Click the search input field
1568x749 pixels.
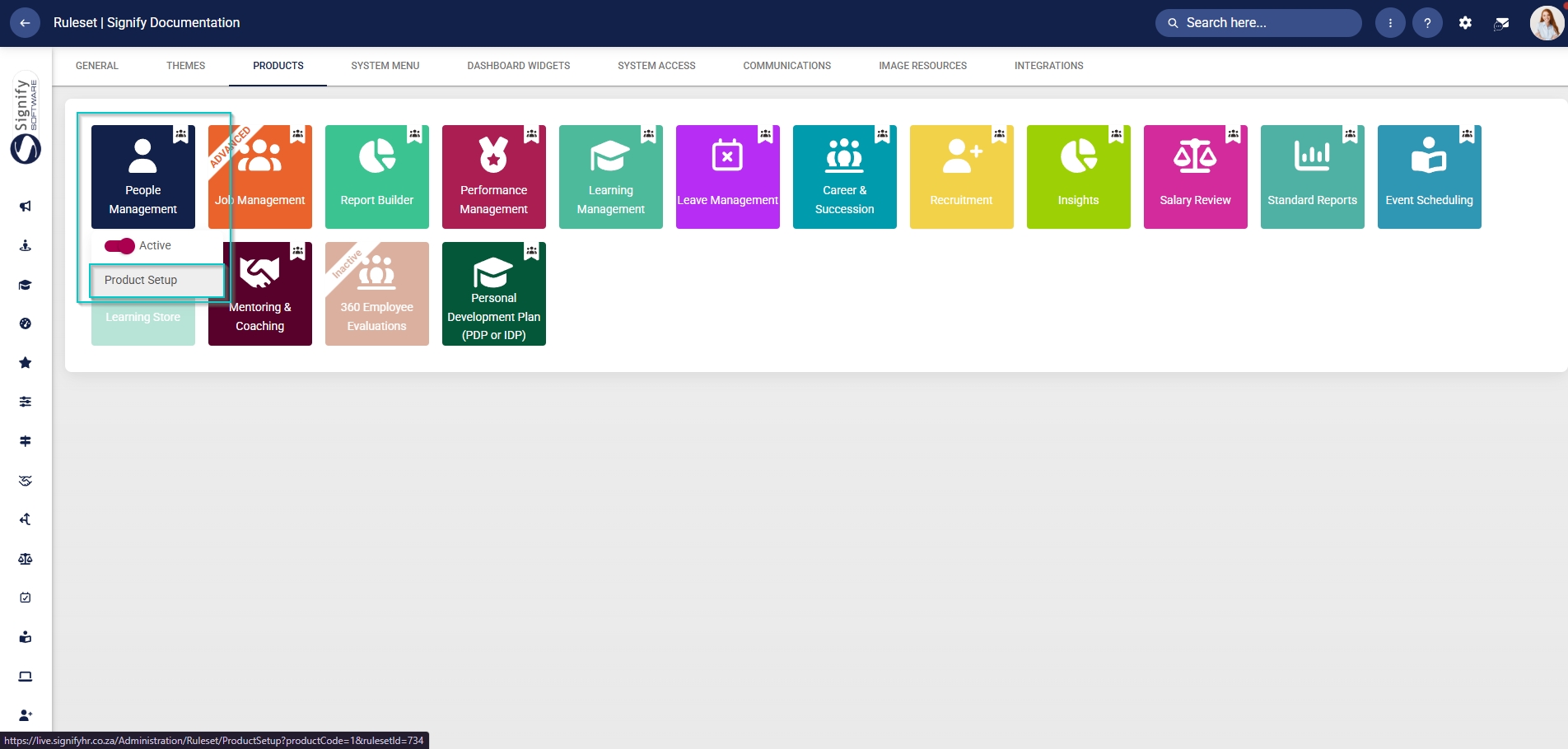click(1258, 23)
